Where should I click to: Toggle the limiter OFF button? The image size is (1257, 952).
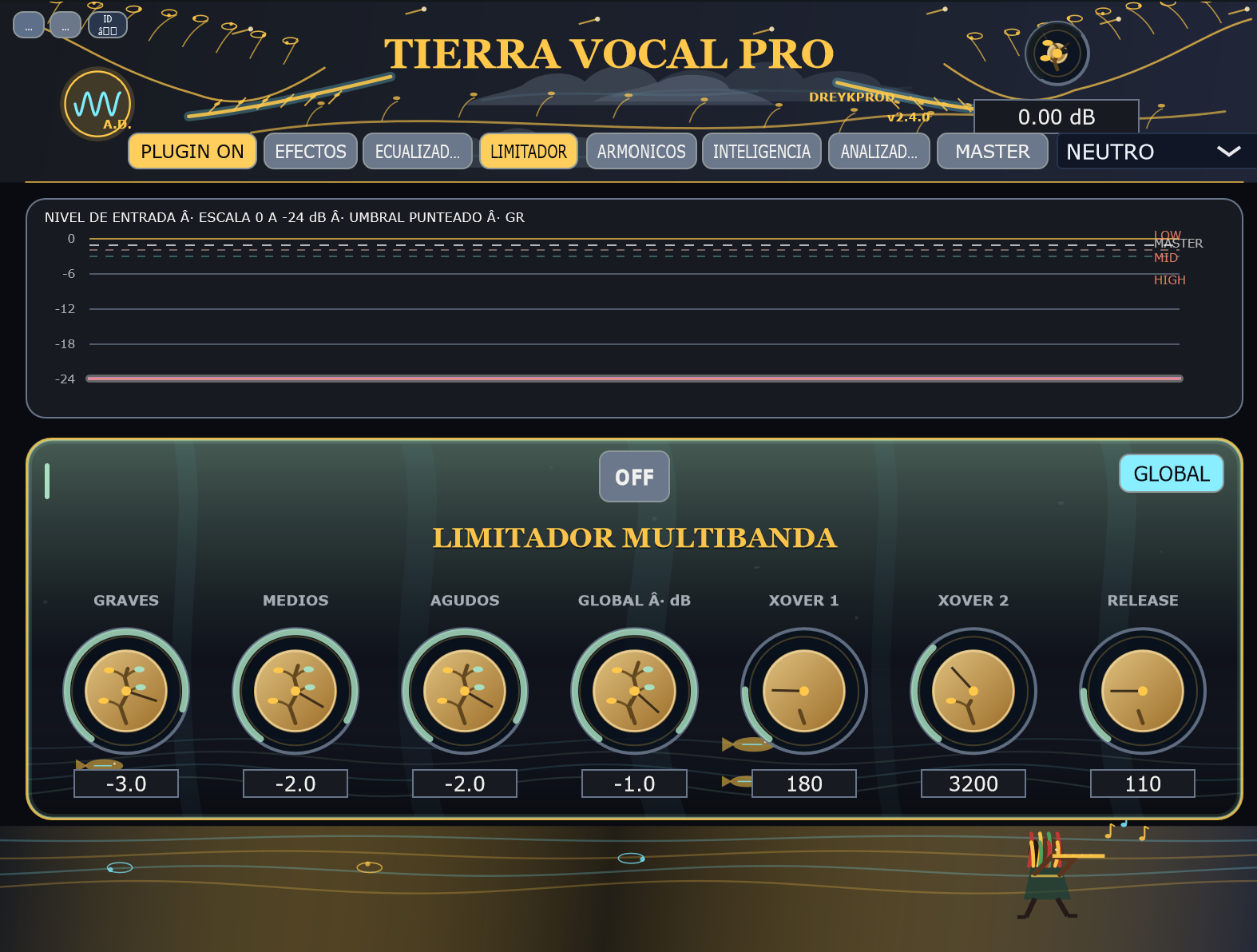click(x=634, y=477)
